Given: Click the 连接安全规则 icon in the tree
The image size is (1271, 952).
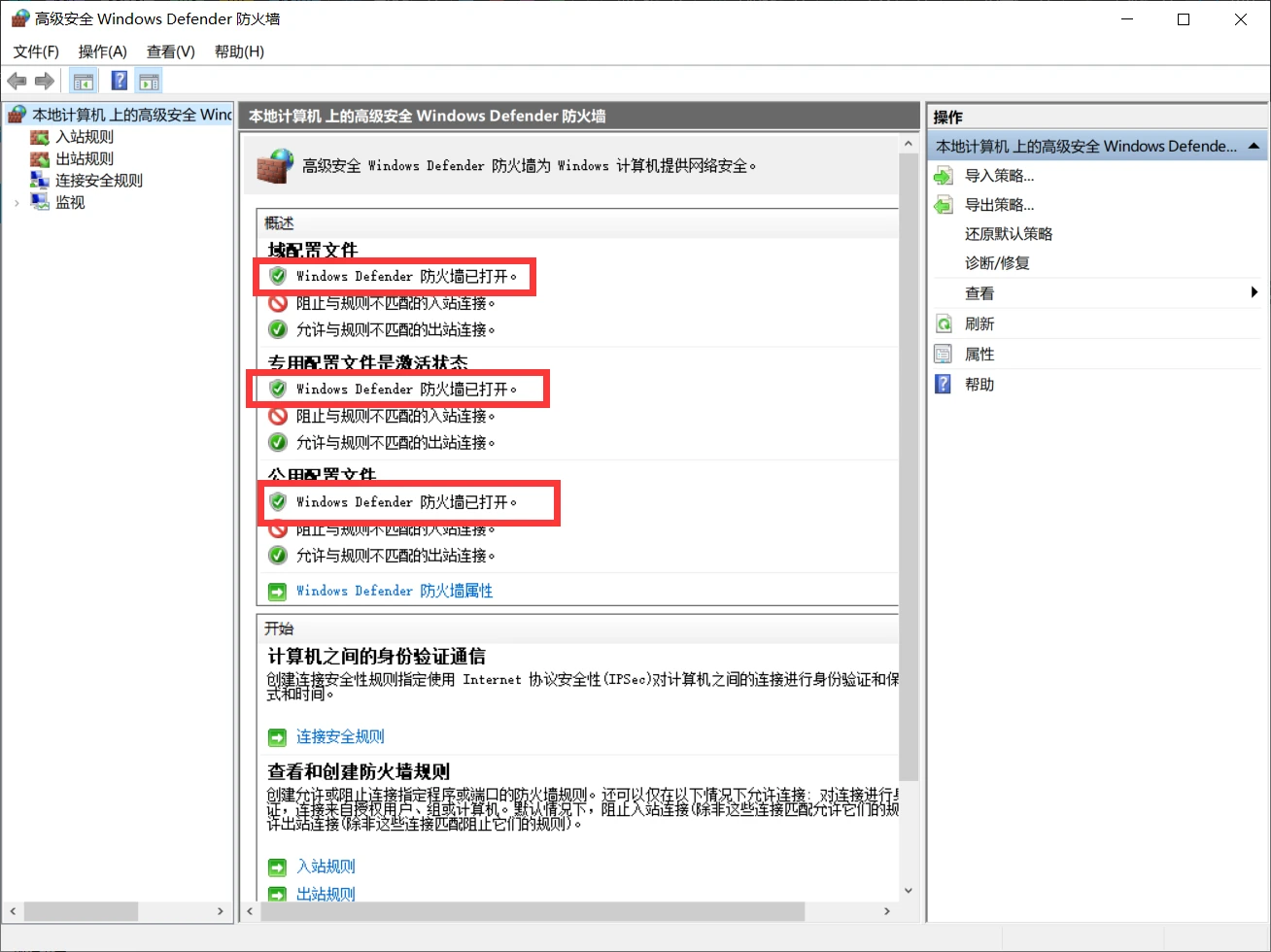Looking at the screenshot, I should [x=40, y=180].
